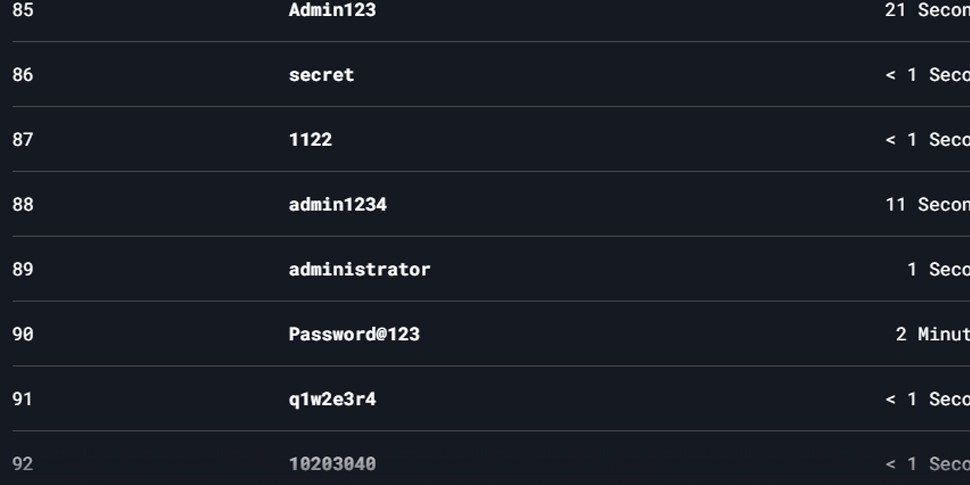
Task: Click the "2 Minutes" crack time
Action: [933, 335]
